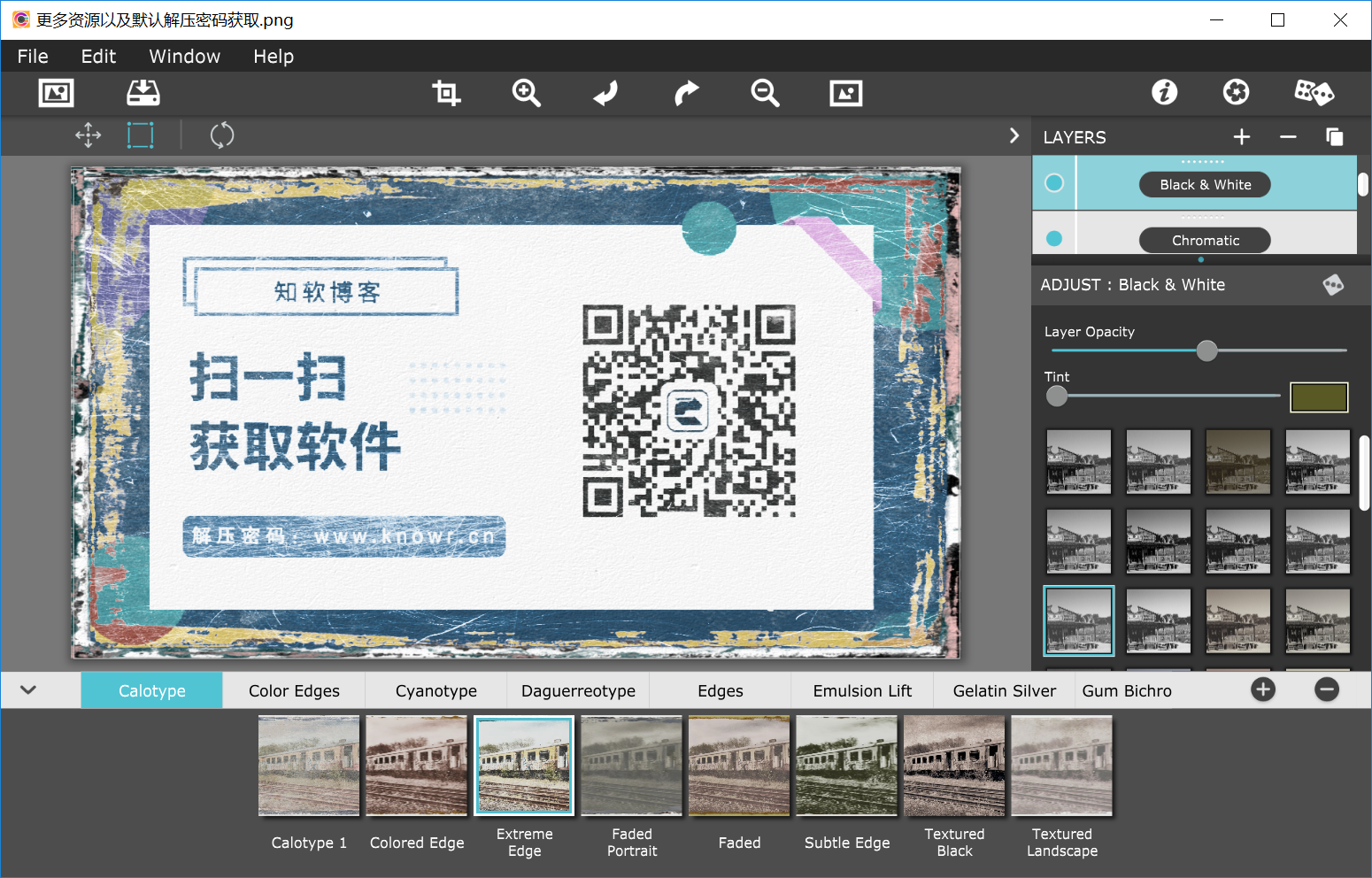This screenshot has height=878, width=1372.
Task: Click the rotate refresh icon
Action: point(222,135)
